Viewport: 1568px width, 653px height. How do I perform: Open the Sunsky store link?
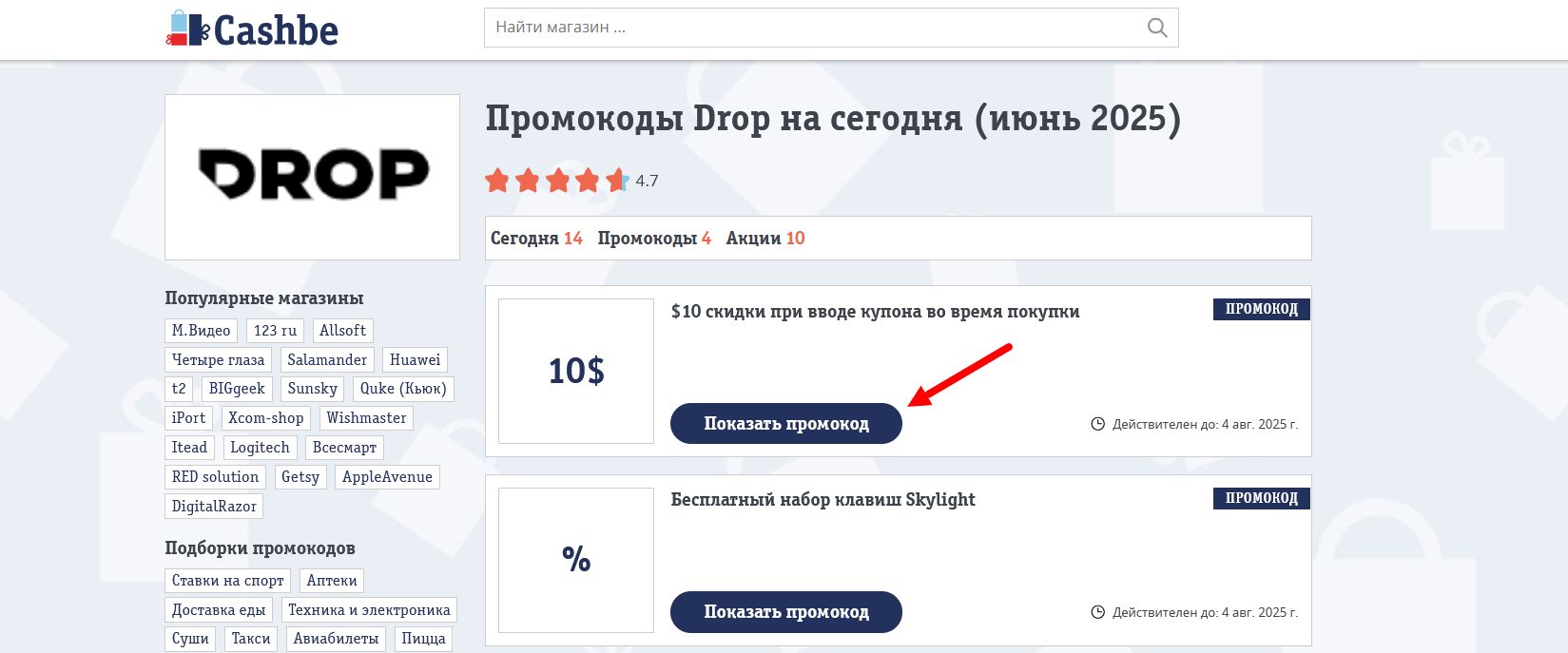pos(313,389)
